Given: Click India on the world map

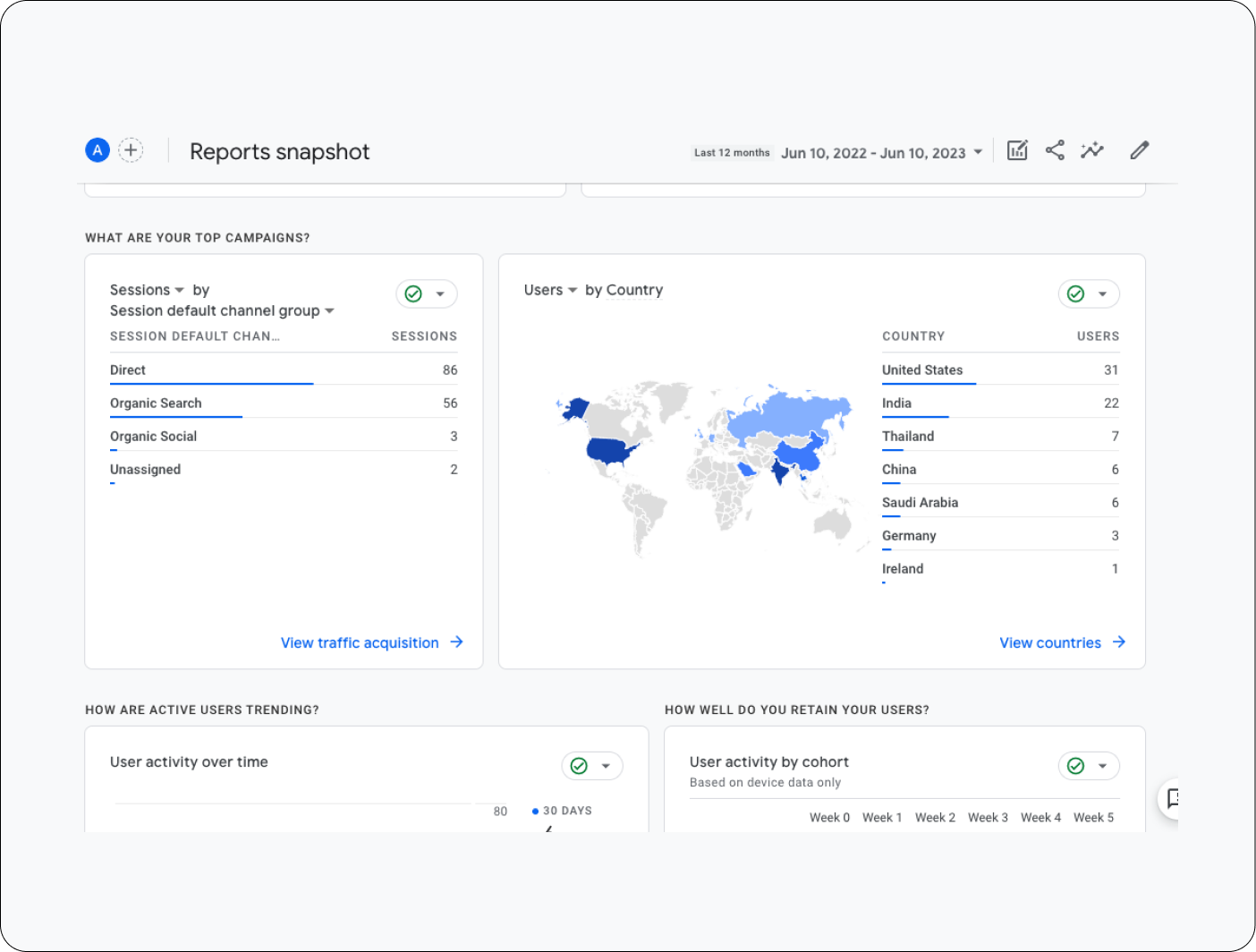Looking at the screenshot, I should (780, 472).
